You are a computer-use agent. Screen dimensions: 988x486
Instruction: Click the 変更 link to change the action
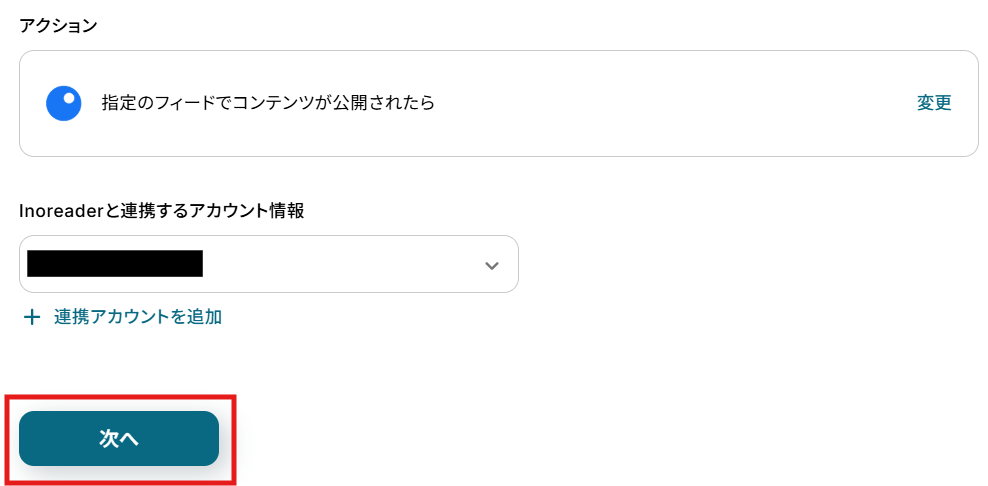click(934, 103)
